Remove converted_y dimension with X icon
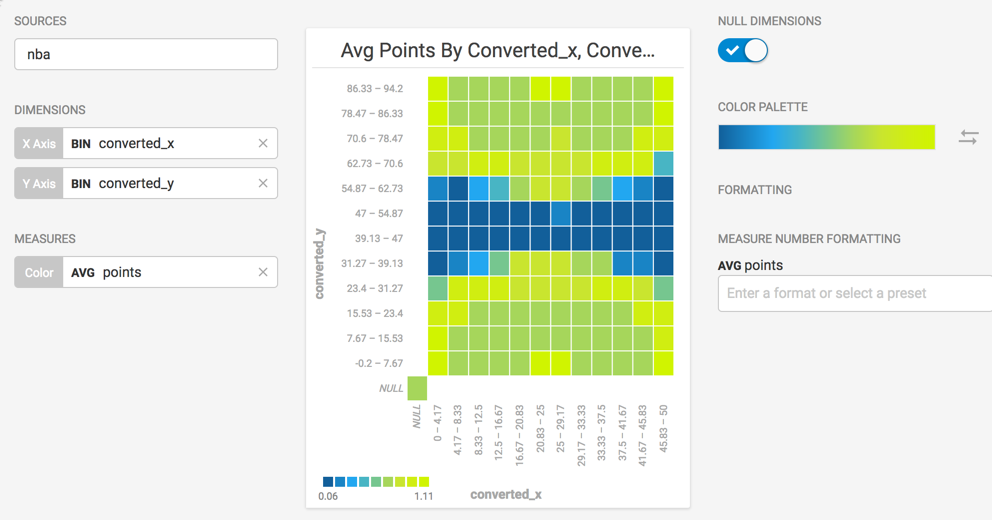The height and width of the screenshot is (520, 992). click(x=263, y=183)
